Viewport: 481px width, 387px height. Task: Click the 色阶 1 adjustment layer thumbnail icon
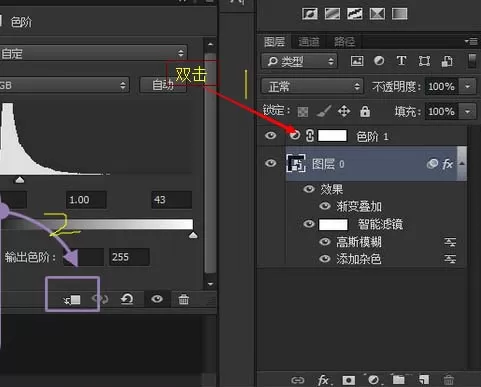coord(295,135)
